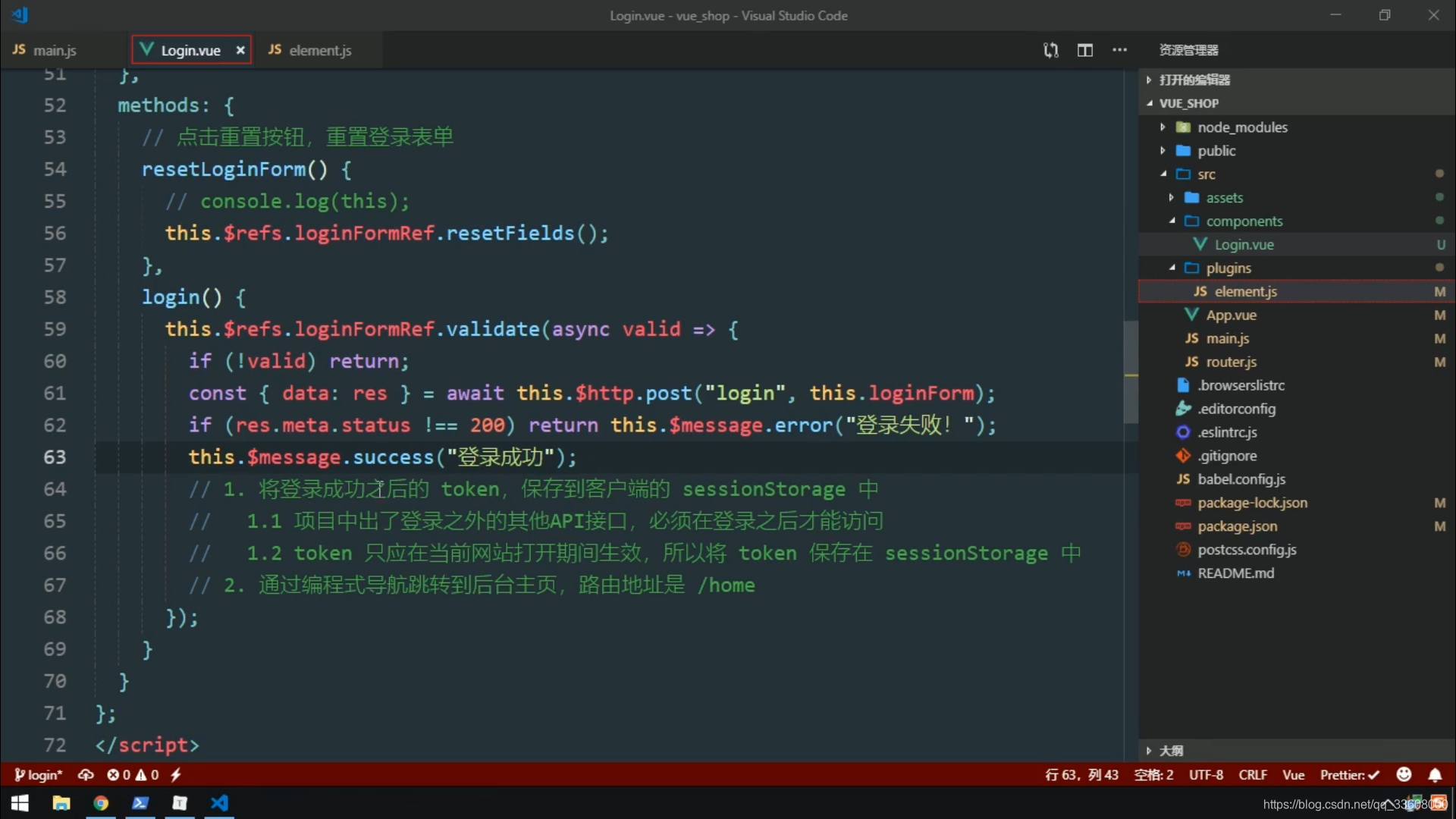
Task: Click the node_modules folder icon
Action: point(1183,127)
